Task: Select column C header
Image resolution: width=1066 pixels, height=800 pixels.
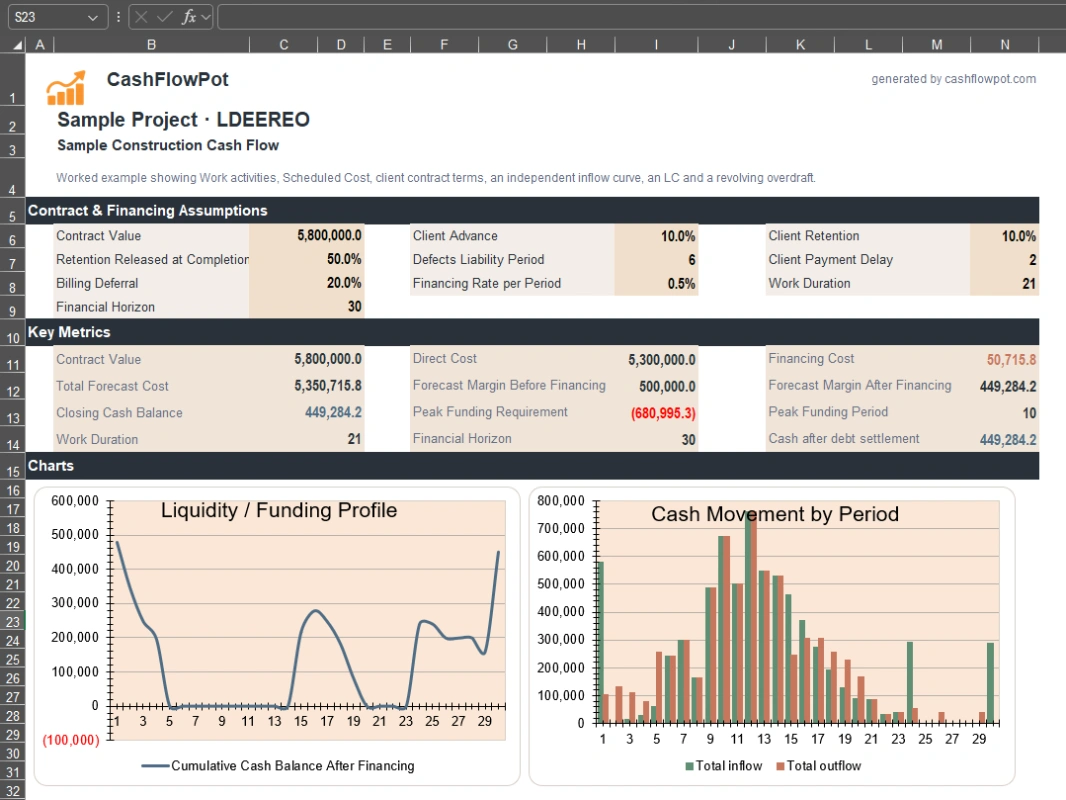Action: click(283, 45)
